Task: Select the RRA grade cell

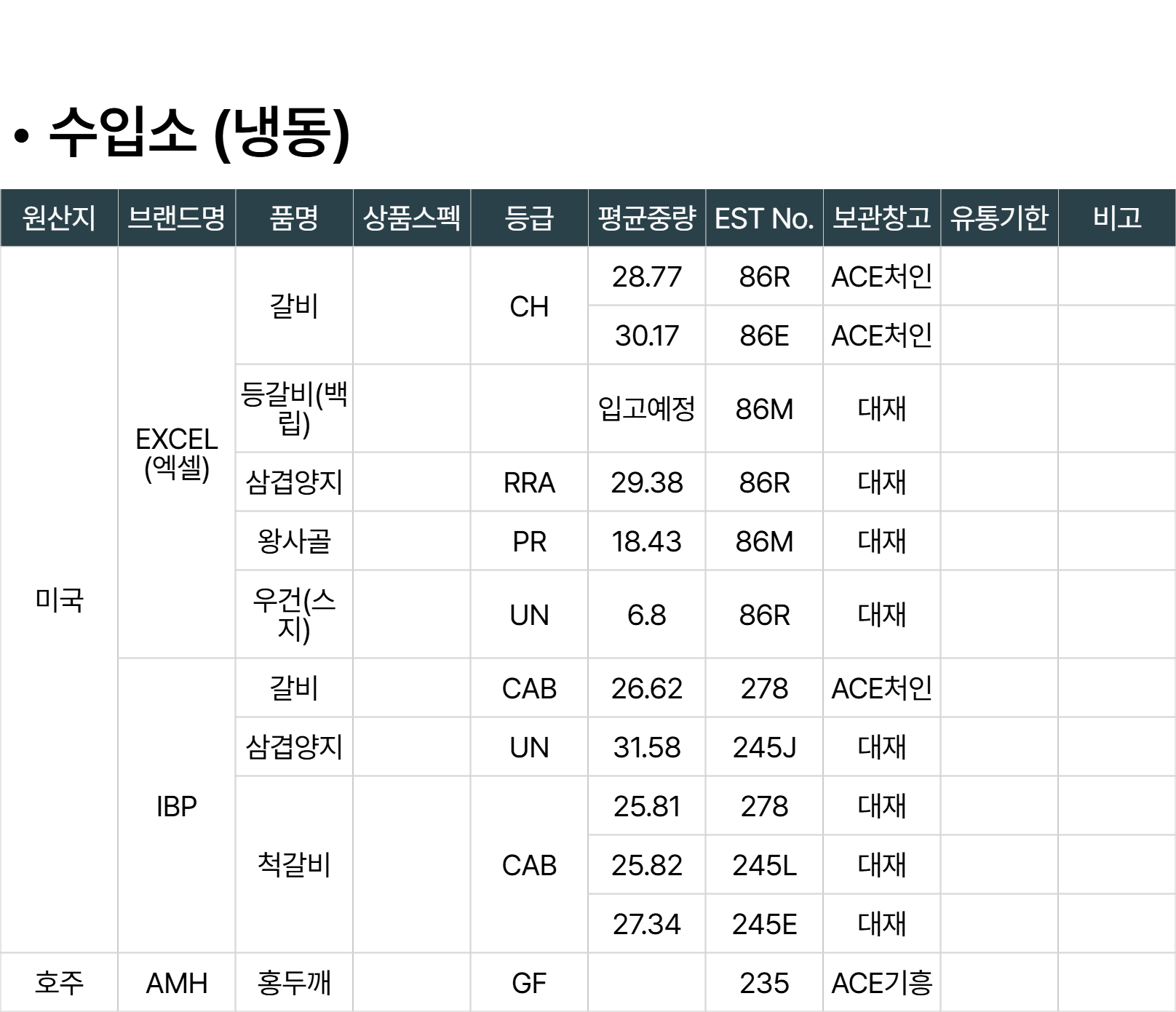Action: coord(529,482)
